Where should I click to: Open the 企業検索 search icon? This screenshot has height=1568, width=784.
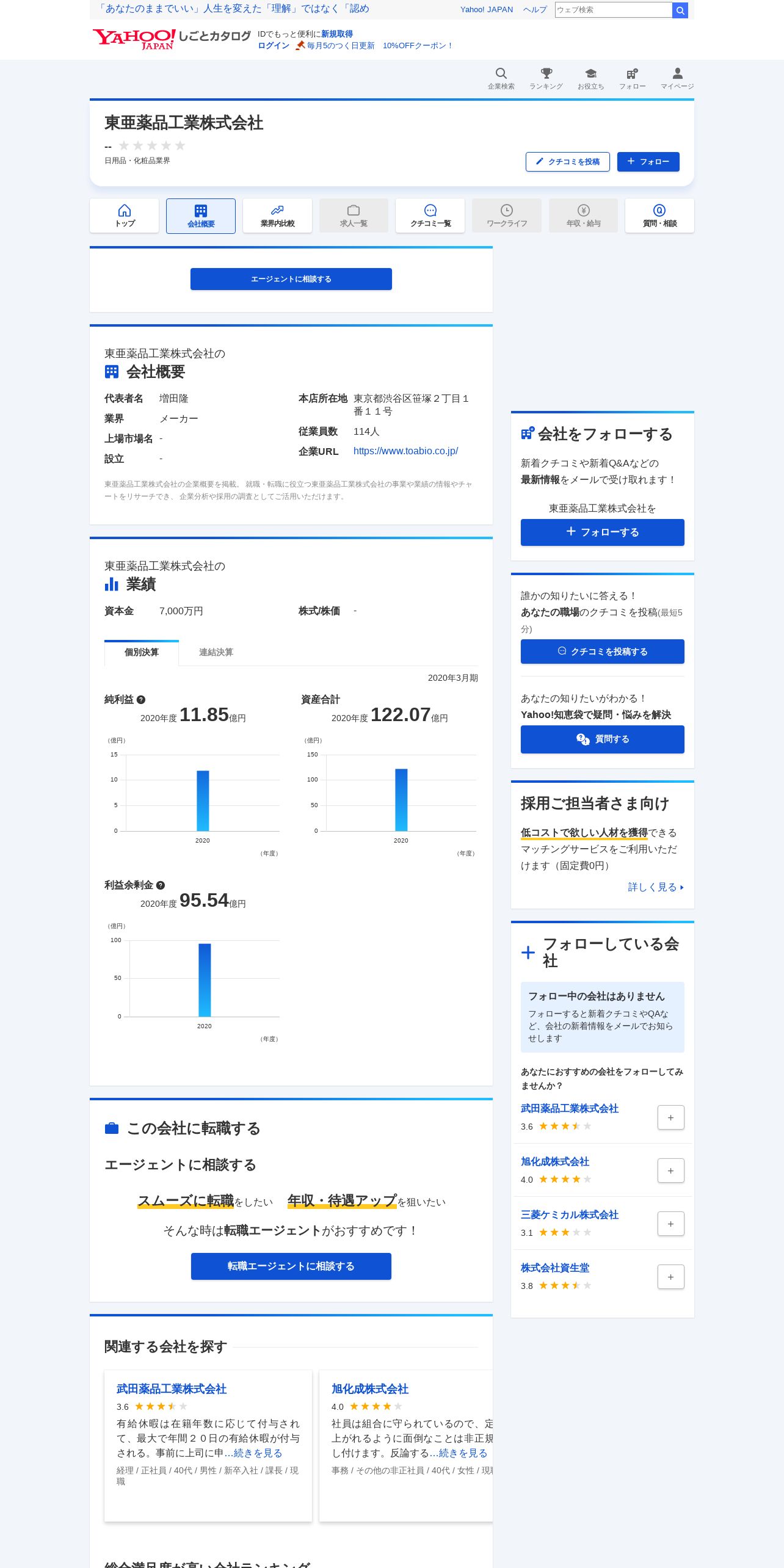click(x=501, y=78)
